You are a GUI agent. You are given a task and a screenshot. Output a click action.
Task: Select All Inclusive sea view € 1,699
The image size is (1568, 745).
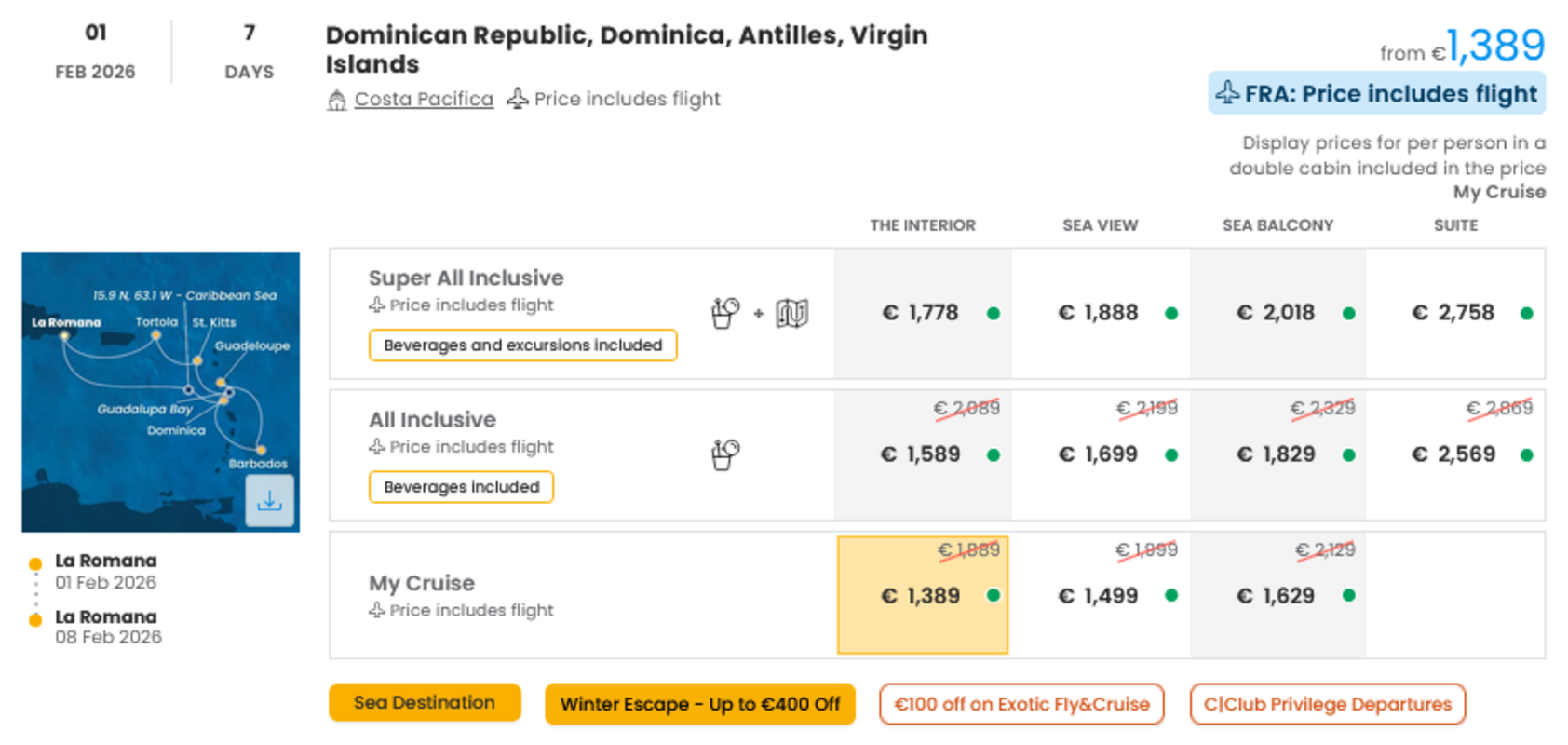1100,454
